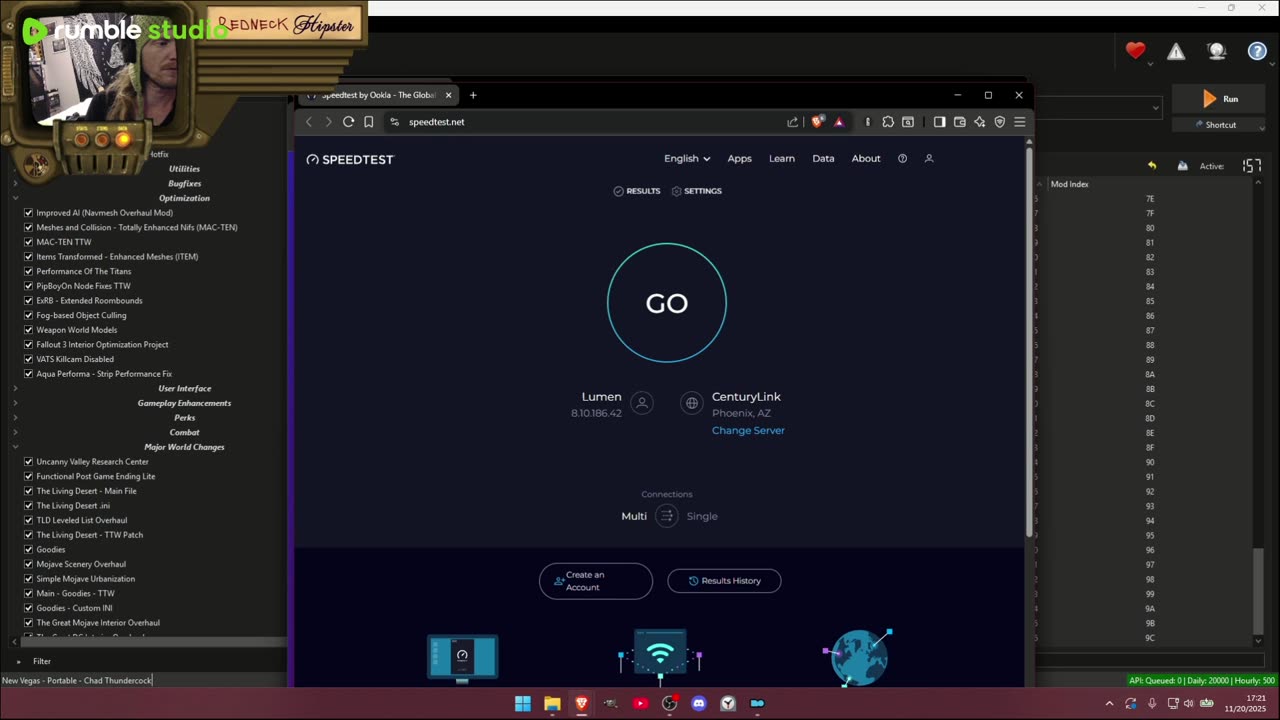The width and height of the screenshot is (1280, 720).
Task: Open browser extensions puzzle icon
Action: pyautogui.click(x=888, y=122)
